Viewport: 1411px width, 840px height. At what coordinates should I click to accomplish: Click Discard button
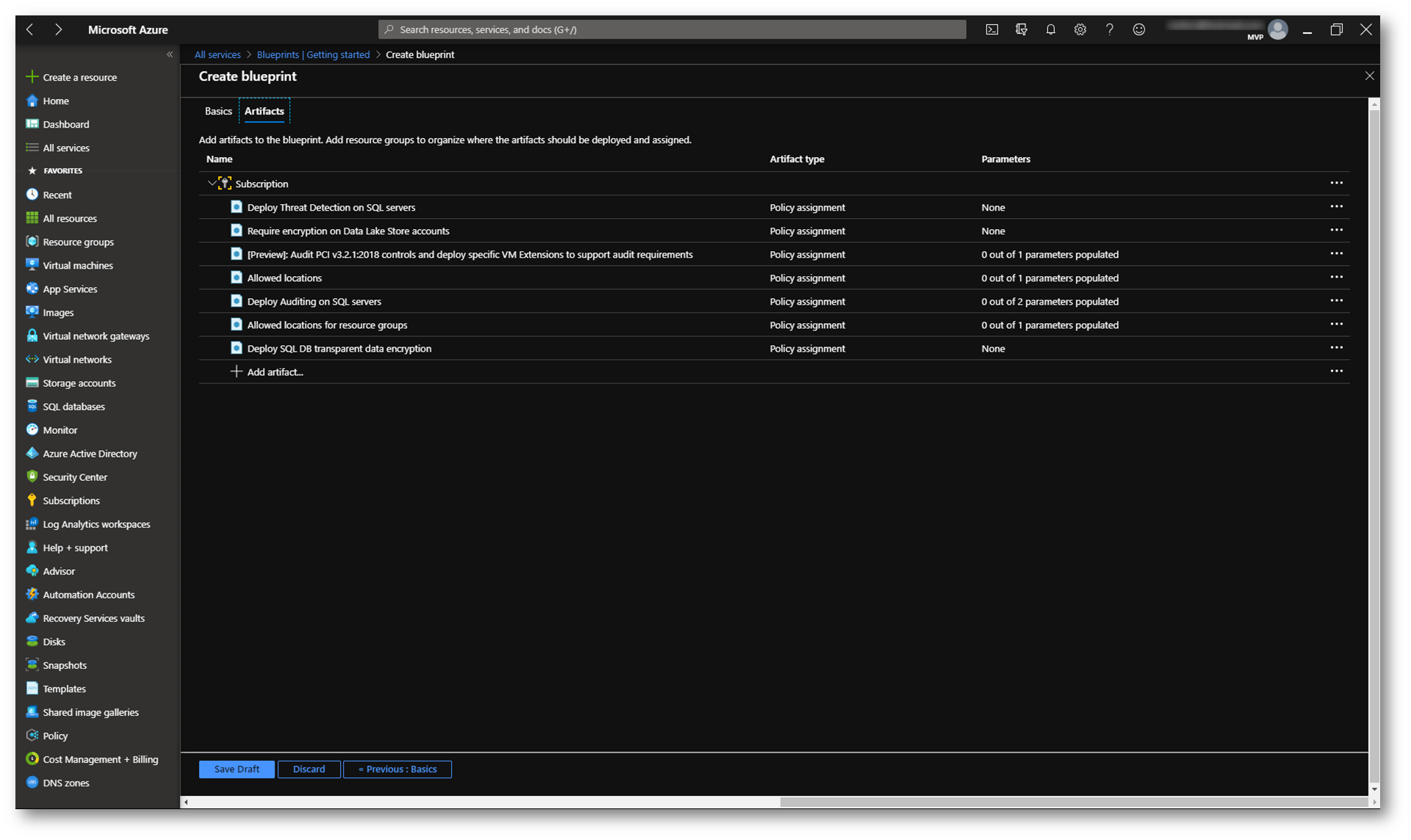point(309,769)
